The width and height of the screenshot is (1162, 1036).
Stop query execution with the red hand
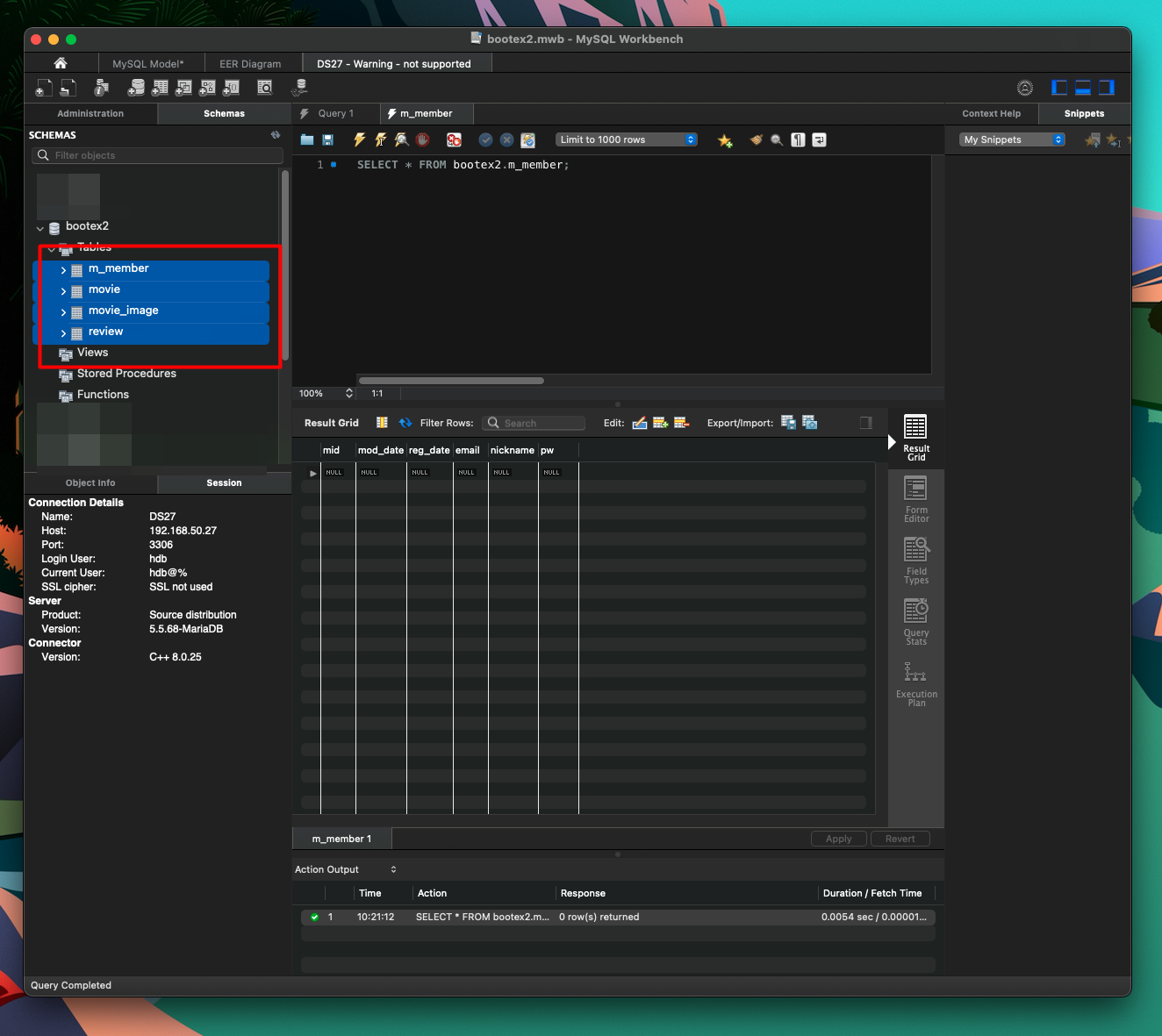tap(422, 139)
